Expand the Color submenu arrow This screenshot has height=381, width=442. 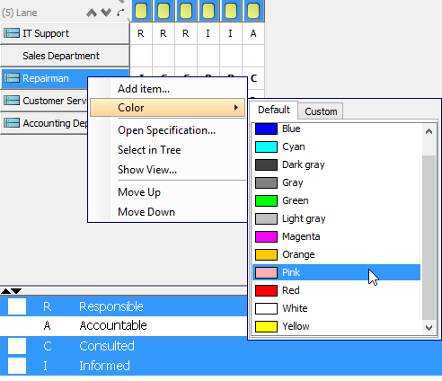click(236, 107)
